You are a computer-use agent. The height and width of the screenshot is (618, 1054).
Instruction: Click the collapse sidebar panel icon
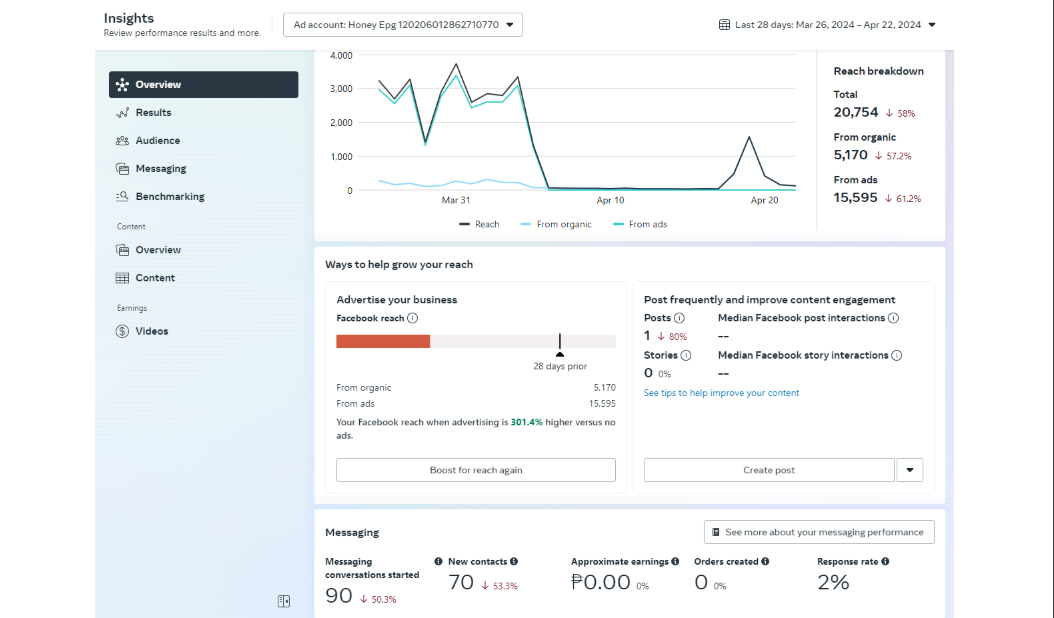[x=284, y=601]
